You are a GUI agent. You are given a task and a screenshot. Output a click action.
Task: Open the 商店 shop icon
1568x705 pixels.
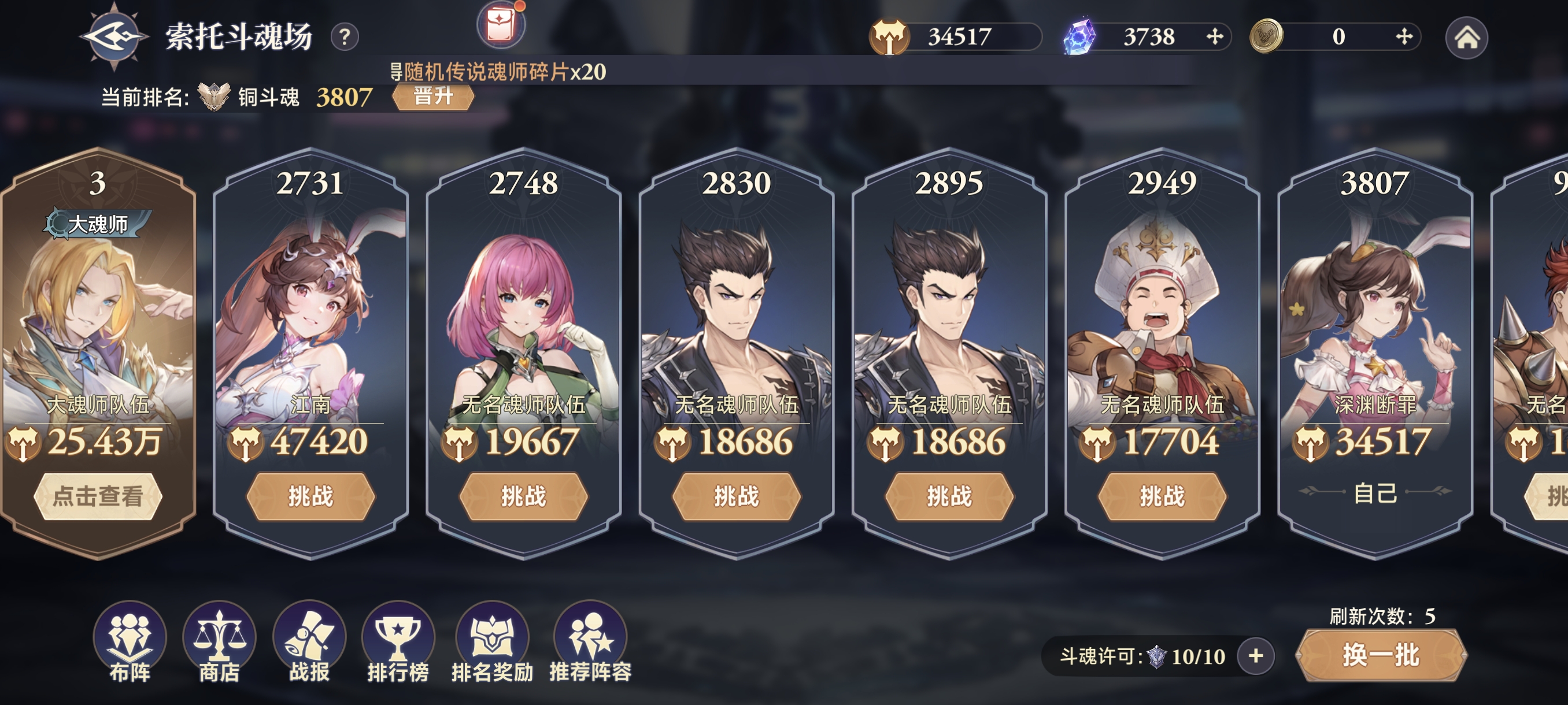[219, 642]
